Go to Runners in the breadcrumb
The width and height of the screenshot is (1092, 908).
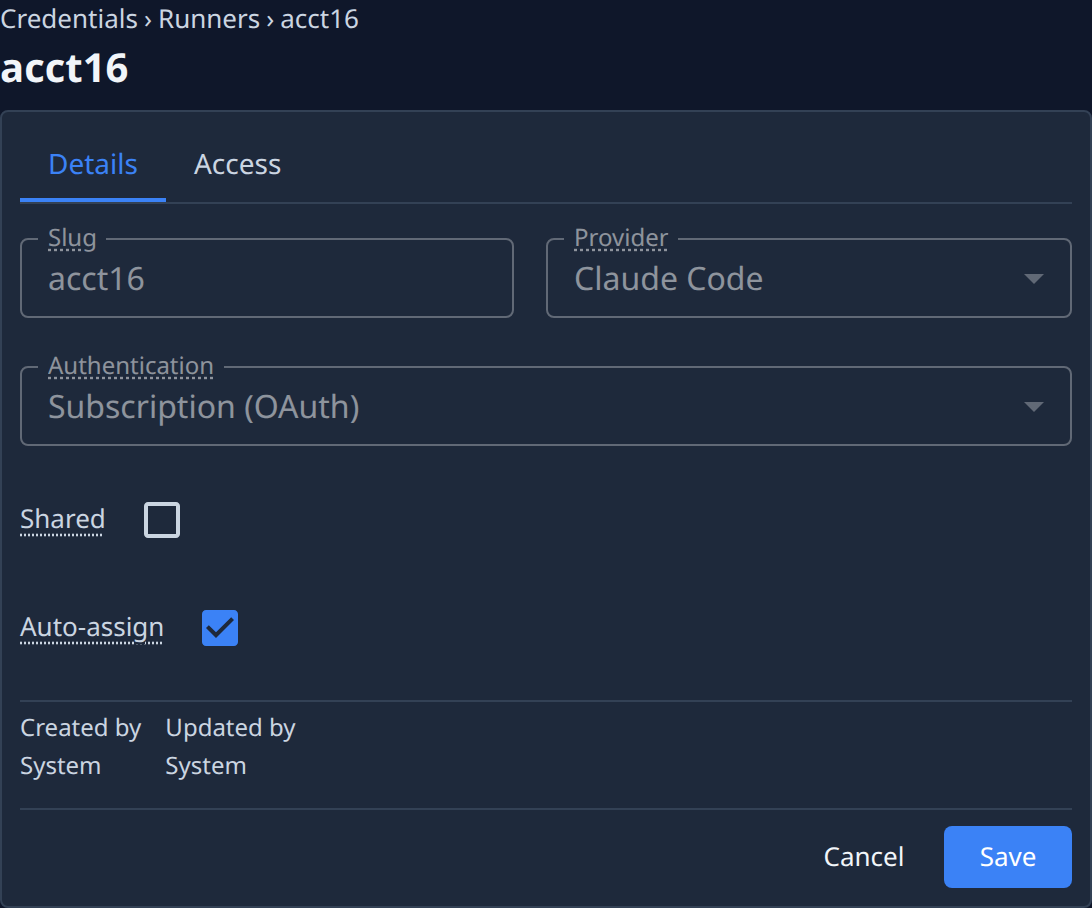click(x=209, y=19)
